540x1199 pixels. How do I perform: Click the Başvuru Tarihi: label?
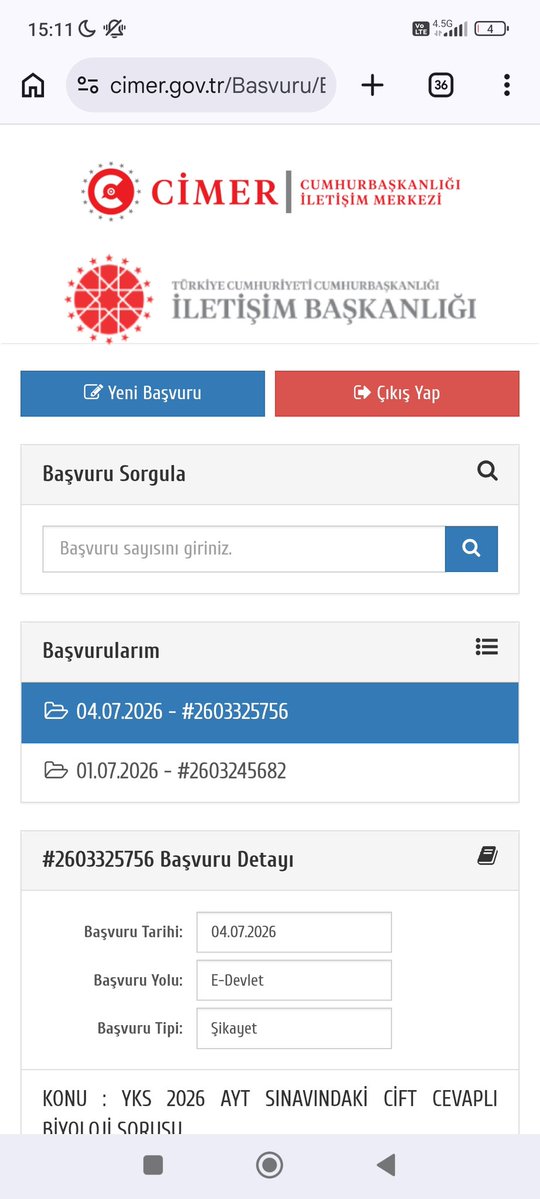pos(133,932)
